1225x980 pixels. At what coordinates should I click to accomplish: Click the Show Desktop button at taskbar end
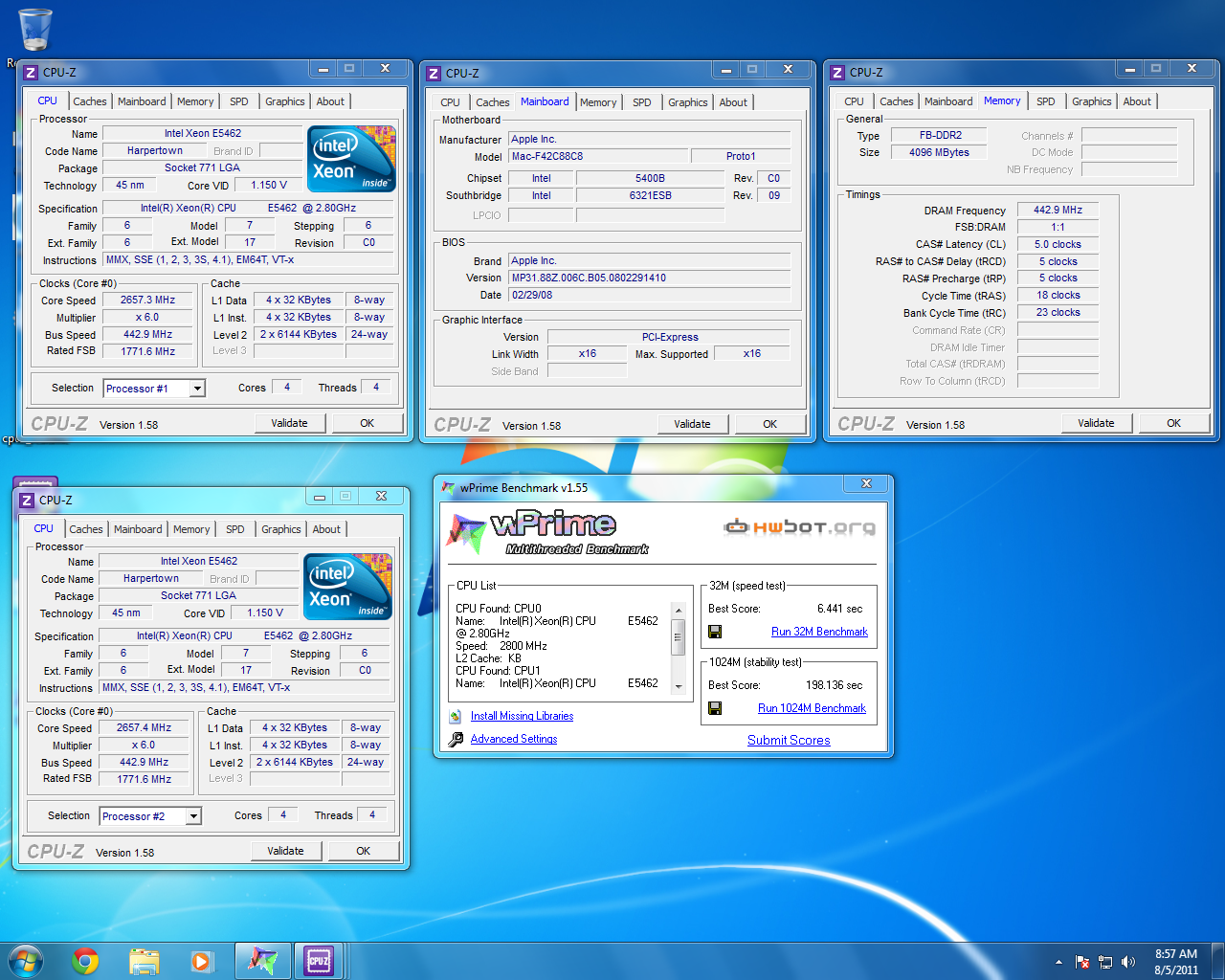[x=1218, y=961]
